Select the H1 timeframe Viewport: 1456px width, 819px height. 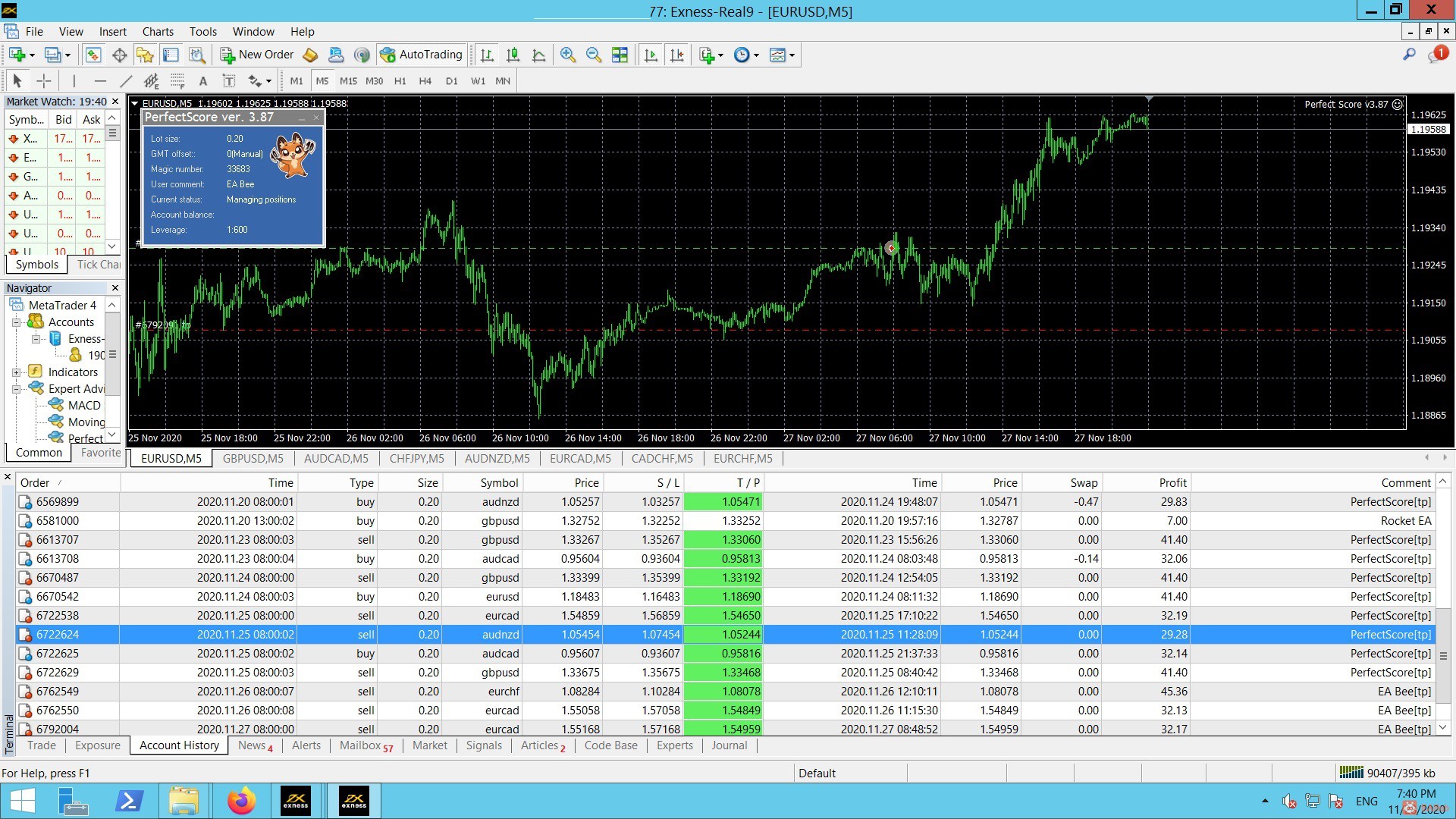tap(400, 81)
